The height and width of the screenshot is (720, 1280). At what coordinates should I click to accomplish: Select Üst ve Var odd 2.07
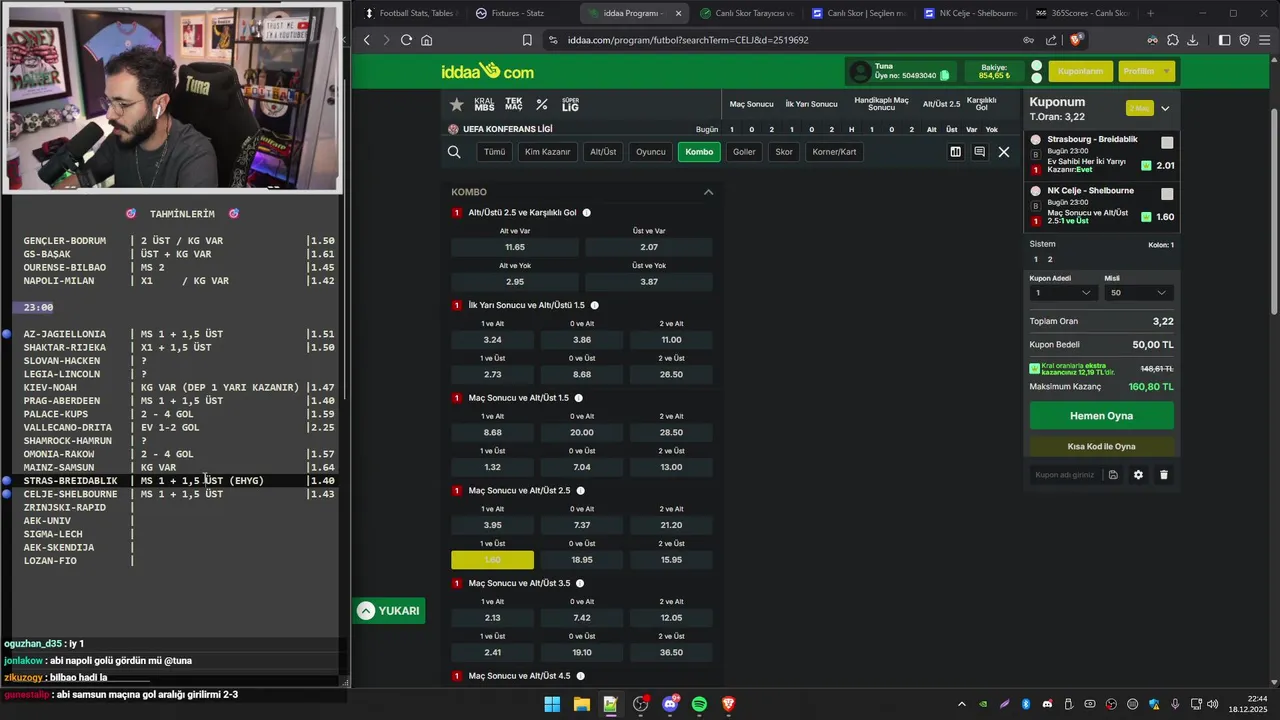point(649,247)
